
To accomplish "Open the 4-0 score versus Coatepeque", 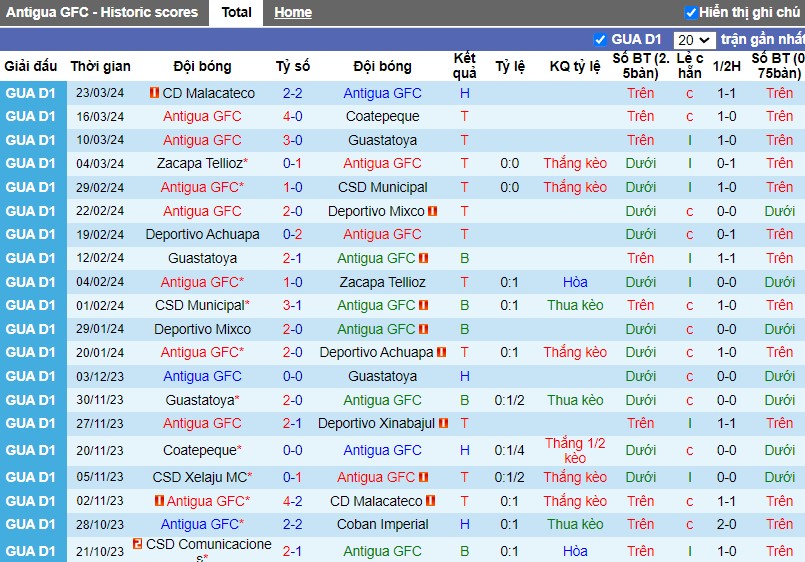I will coord(293,117).
